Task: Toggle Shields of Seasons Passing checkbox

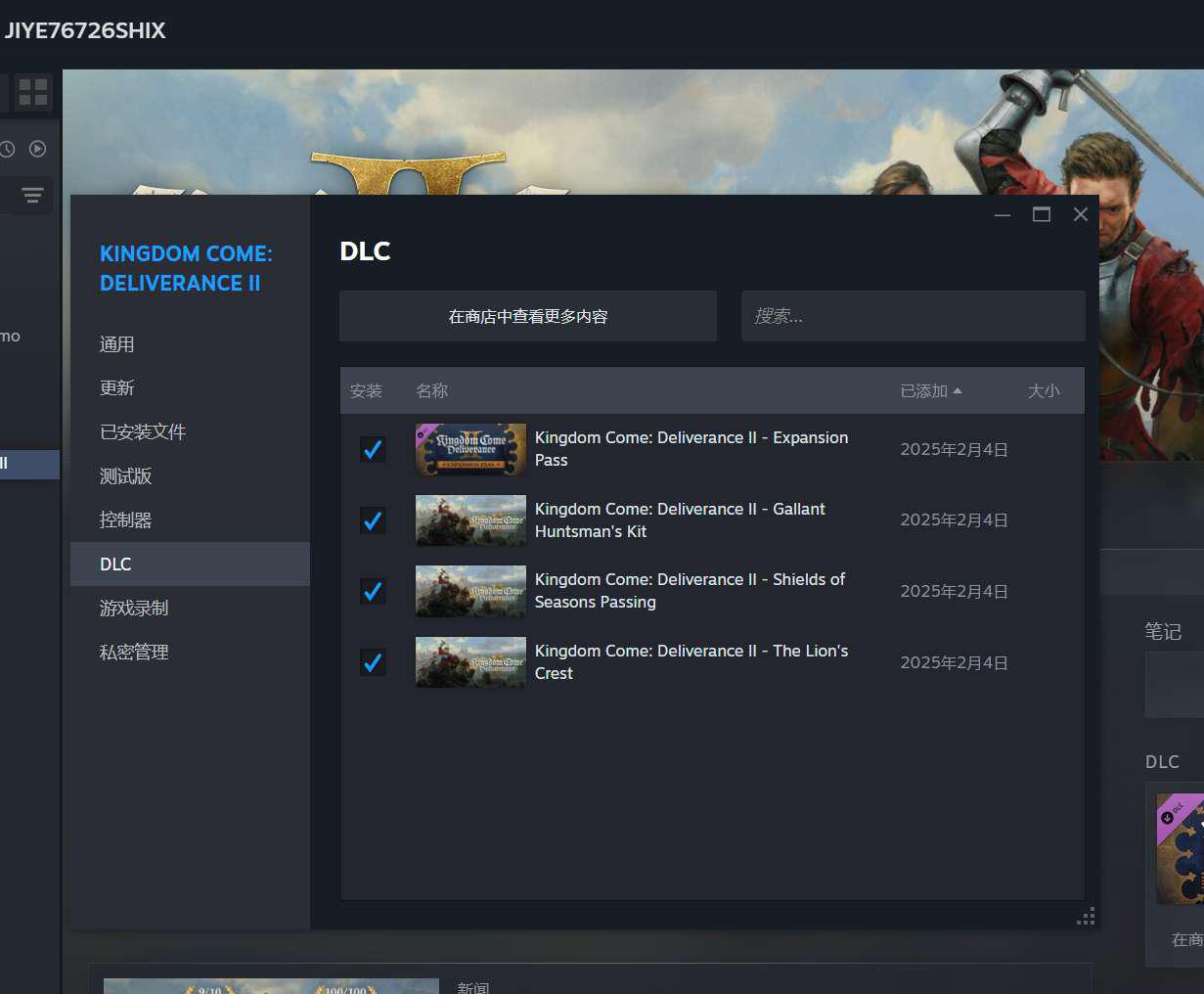Action: point(373,591)
